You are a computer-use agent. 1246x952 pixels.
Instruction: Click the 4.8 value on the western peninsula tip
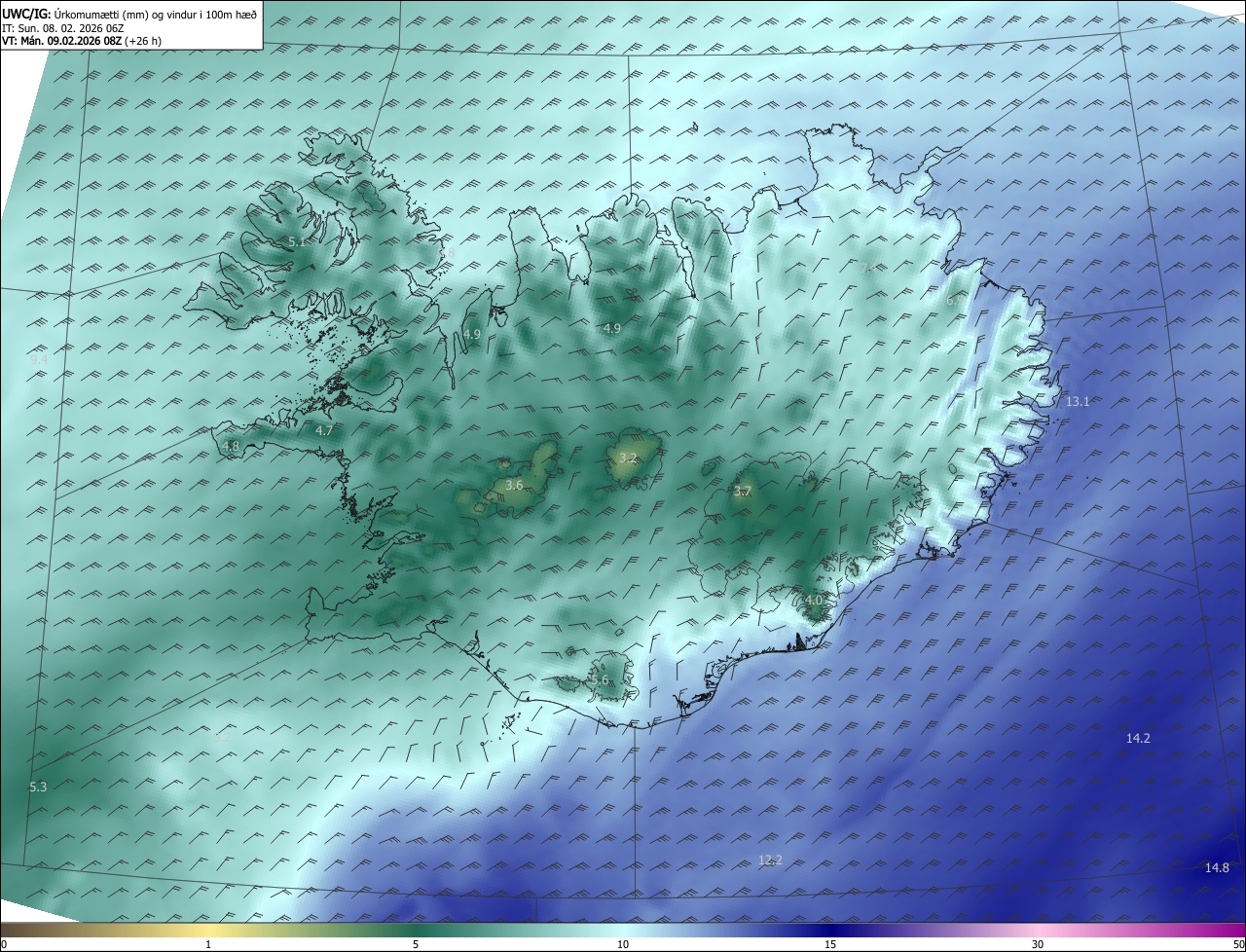coord(231,447)
